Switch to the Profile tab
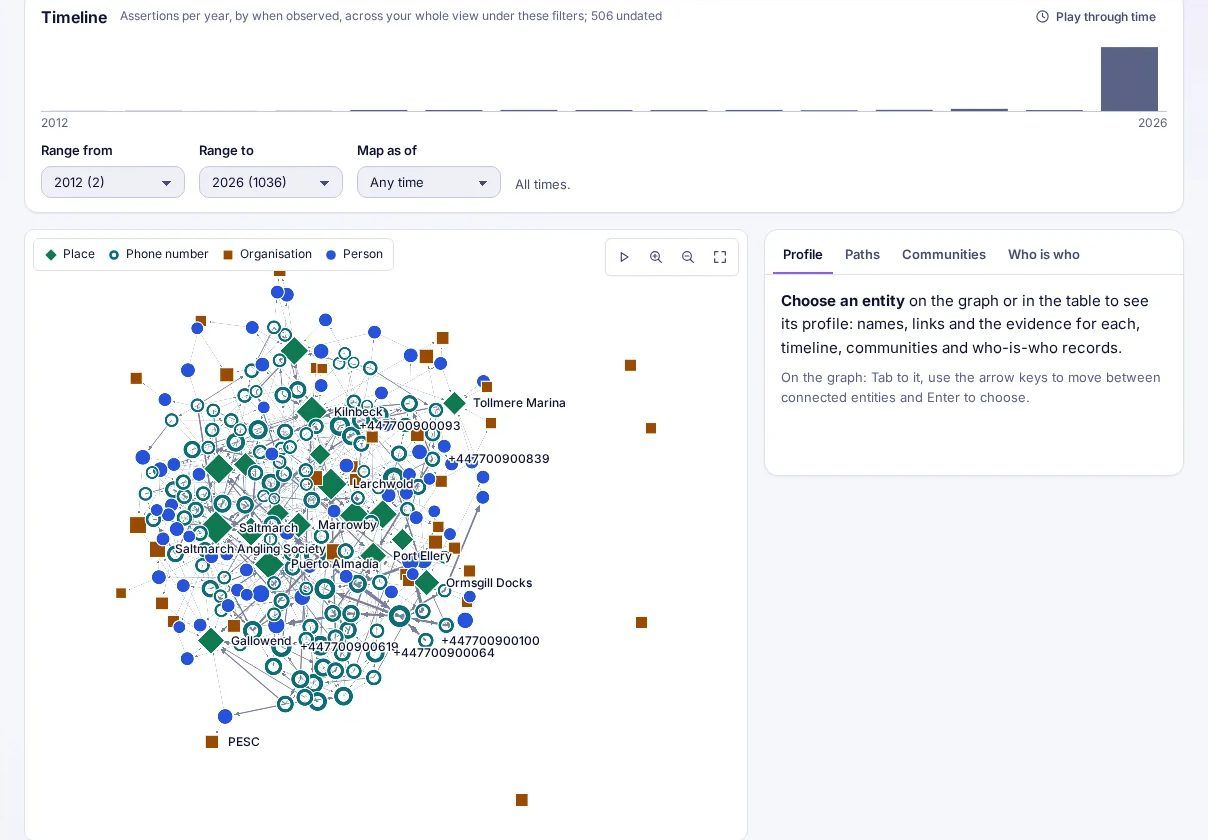The height and width of the screenshot is (840, 1208). (x=803, y=254)
